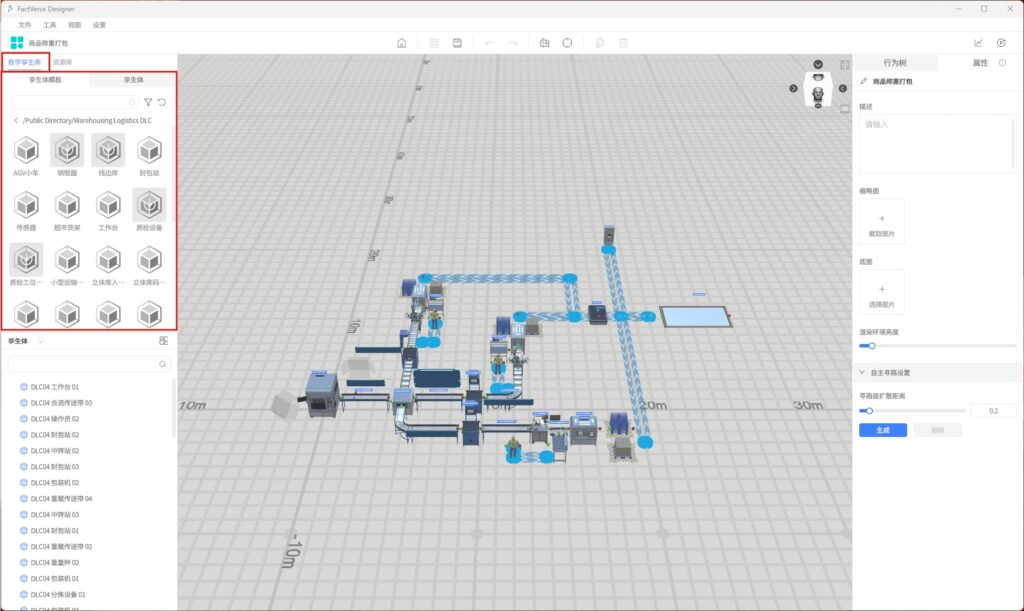Go back from Warehousing Logistics DLC folder
This screenshot has width=1024, height=611.
click(15, 121)
